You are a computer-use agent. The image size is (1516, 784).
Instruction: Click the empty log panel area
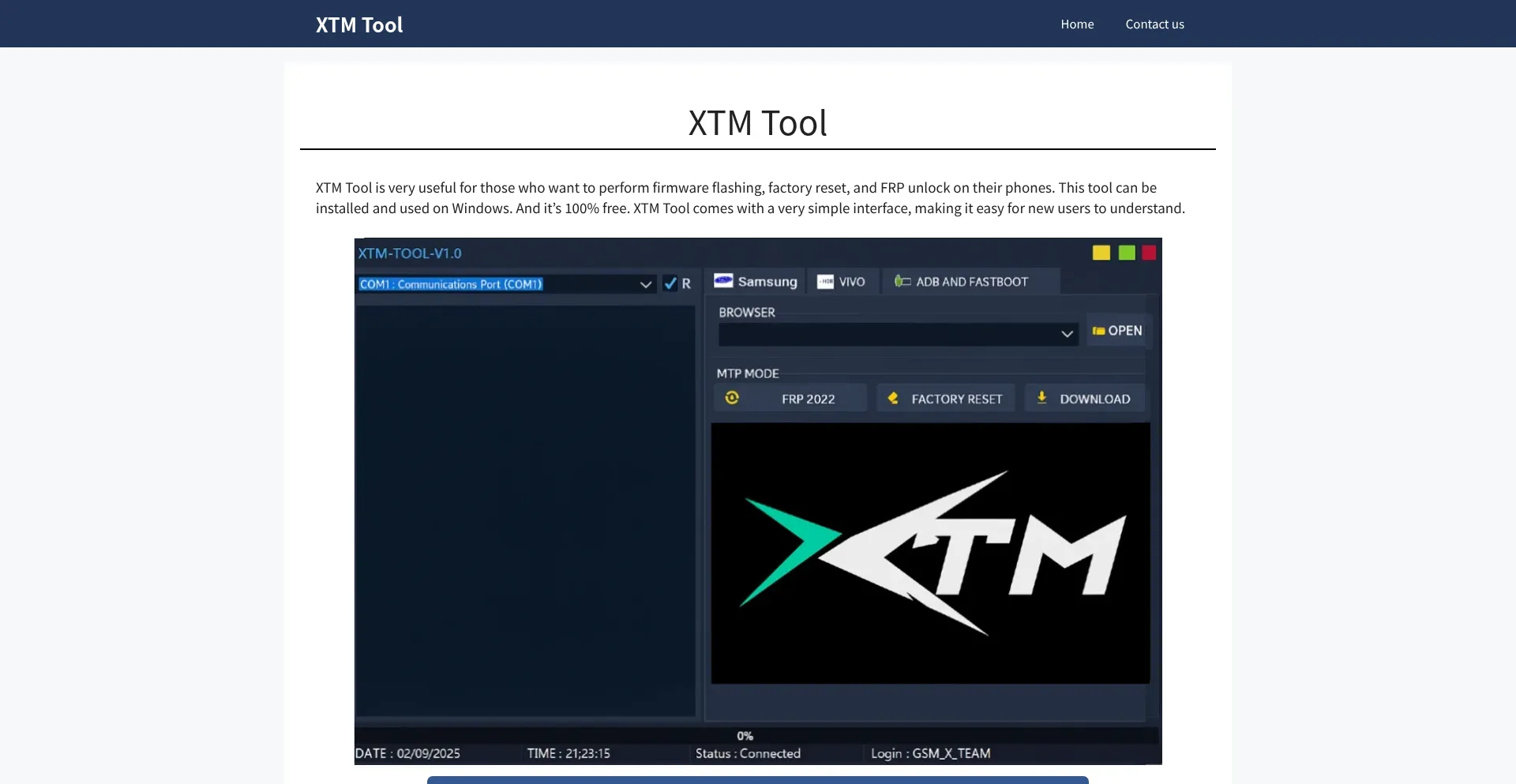coord(525,511)
